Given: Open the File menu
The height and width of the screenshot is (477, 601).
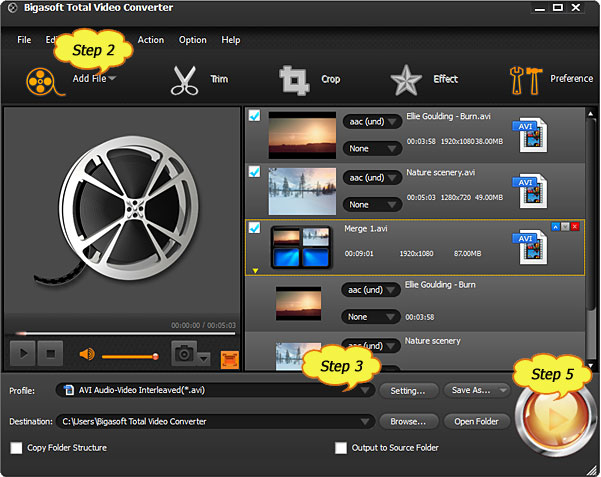Looking at the screenshot, I should (x=24, y=40).
